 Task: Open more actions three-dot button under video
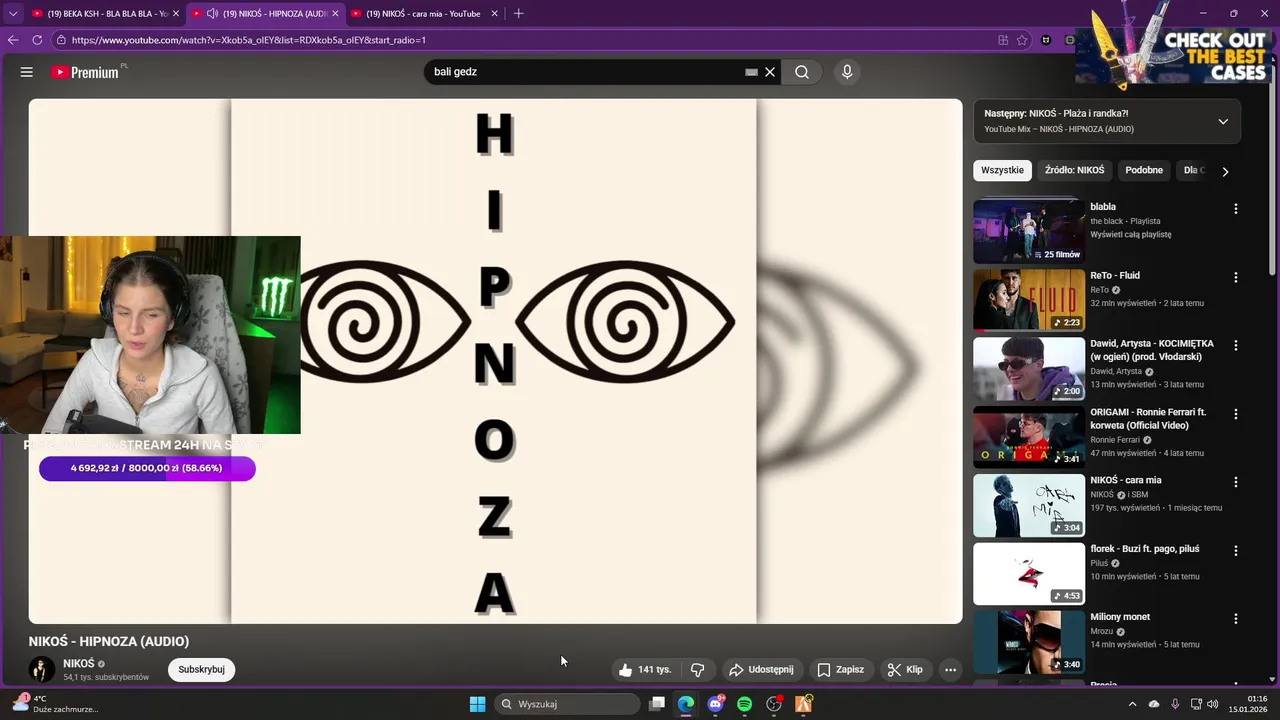(x=951, y=670)
